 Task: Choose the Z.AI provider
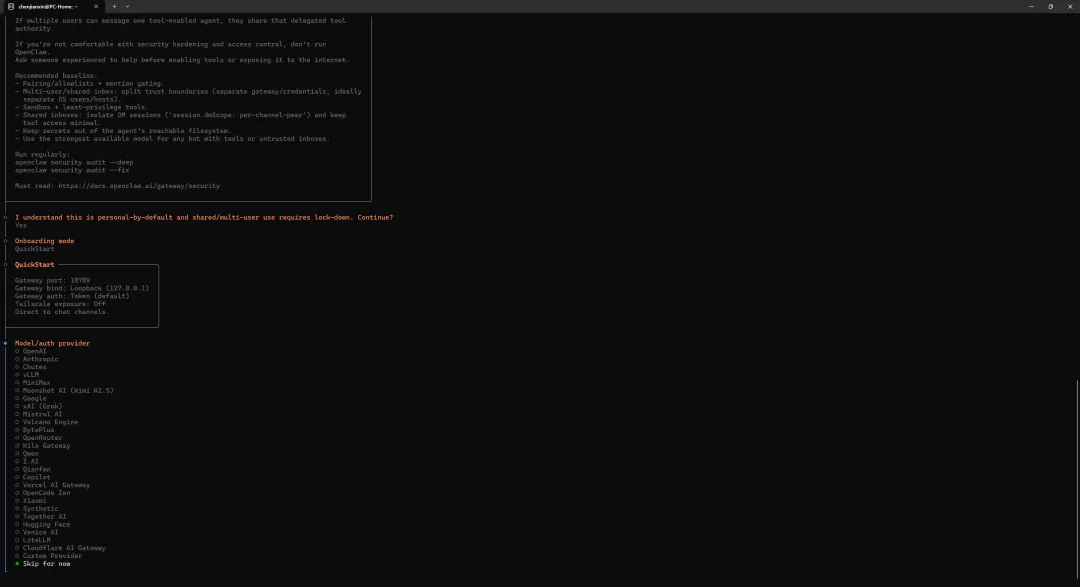coord(27,462)
